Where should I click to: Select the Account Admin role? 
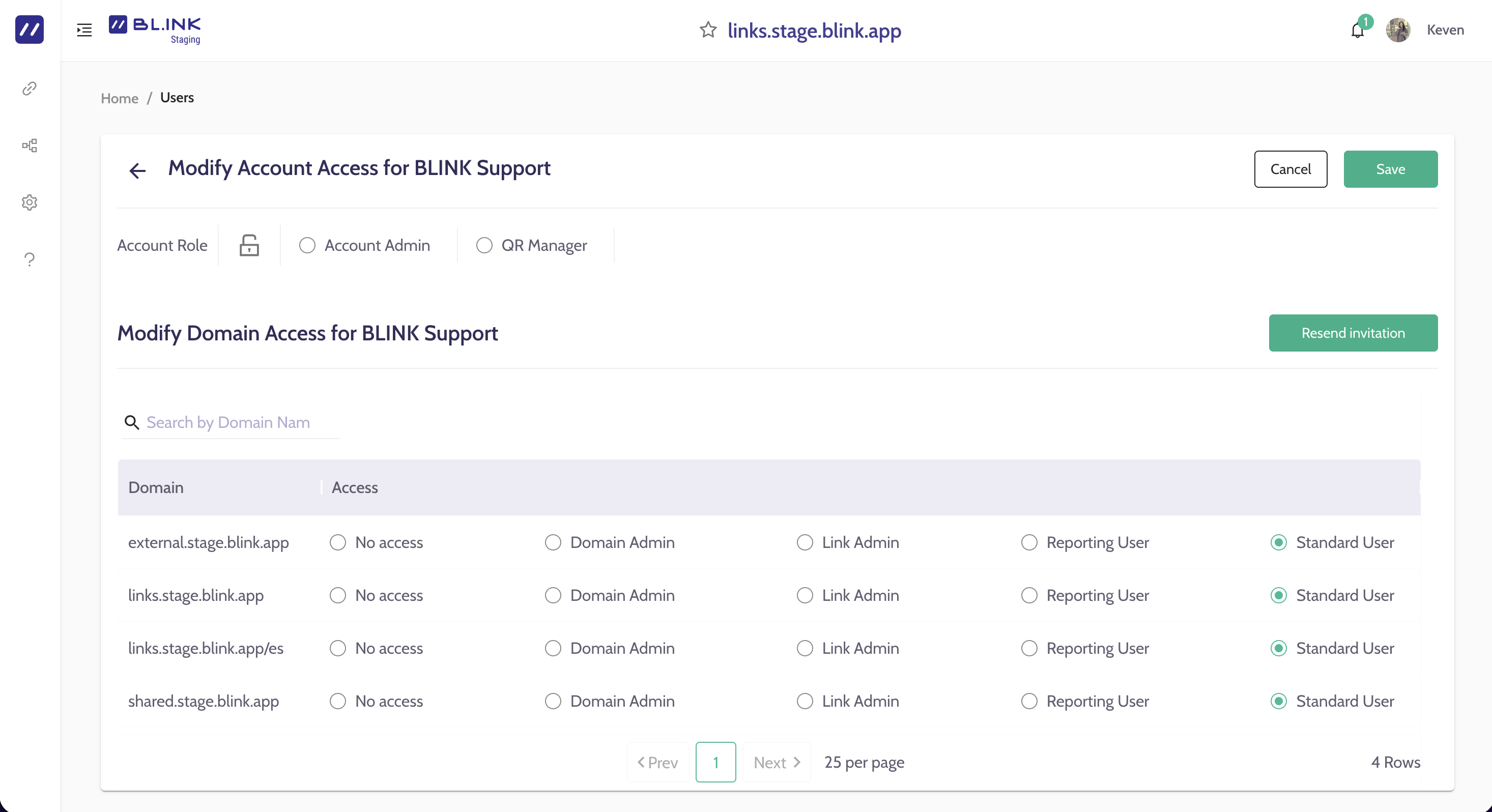[x=307, y=246]
